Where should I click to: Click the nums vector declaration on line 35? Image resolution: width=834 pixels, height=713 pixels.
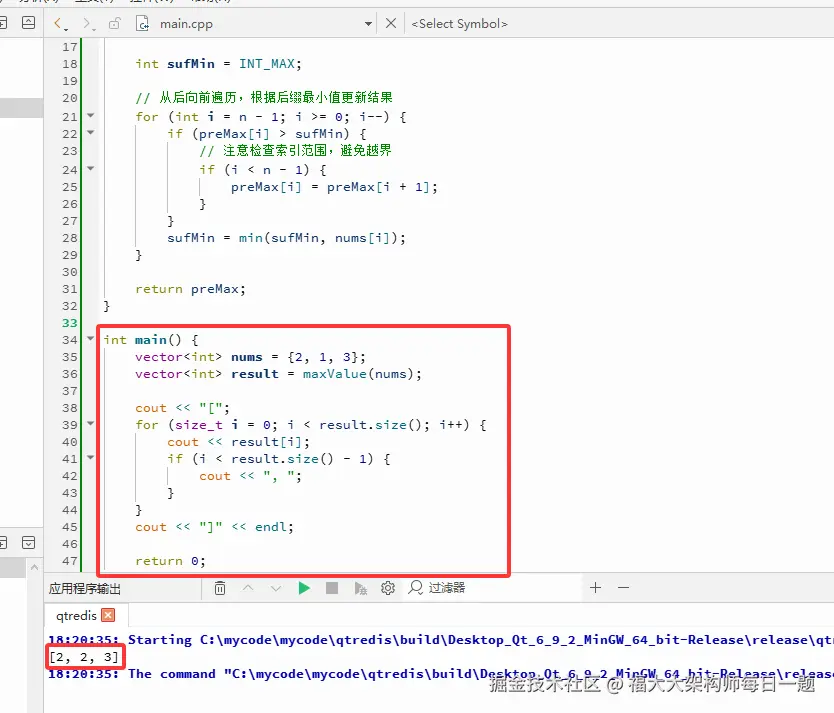point(250,357)
